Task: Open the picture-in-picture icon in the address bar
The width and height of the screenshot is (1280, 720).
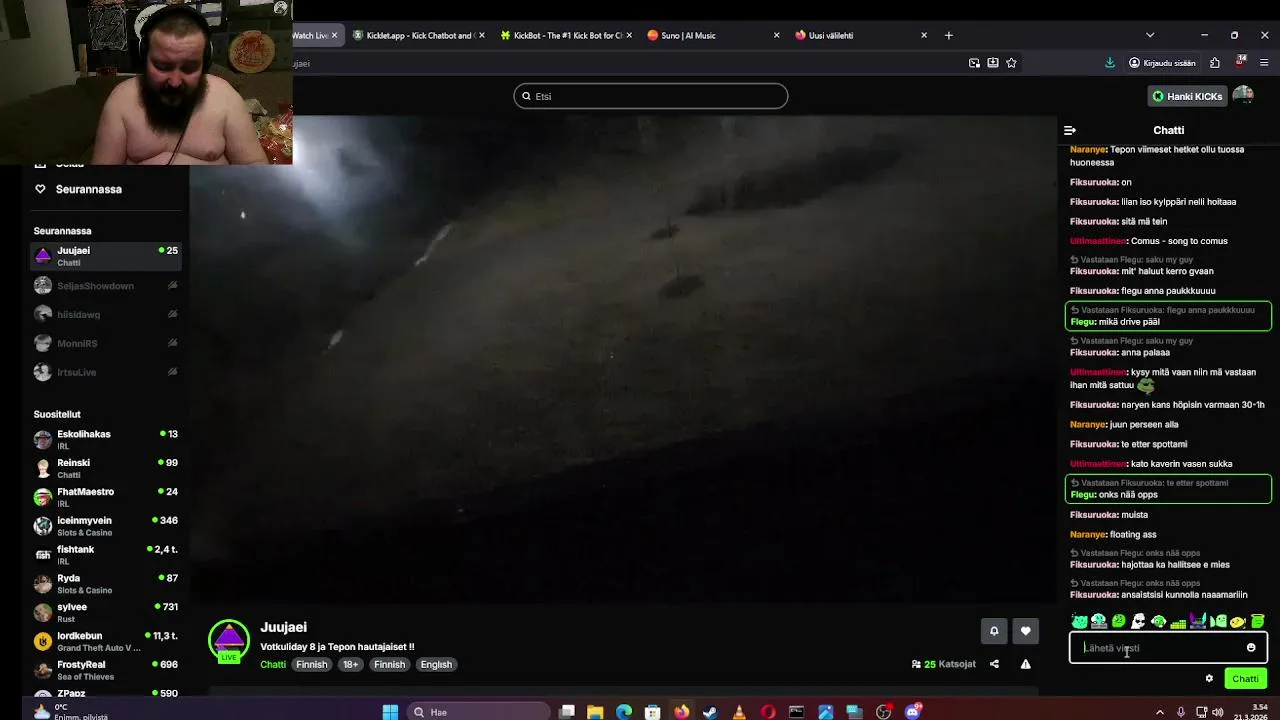Action: pyautogui.click(x=974, y=63)
